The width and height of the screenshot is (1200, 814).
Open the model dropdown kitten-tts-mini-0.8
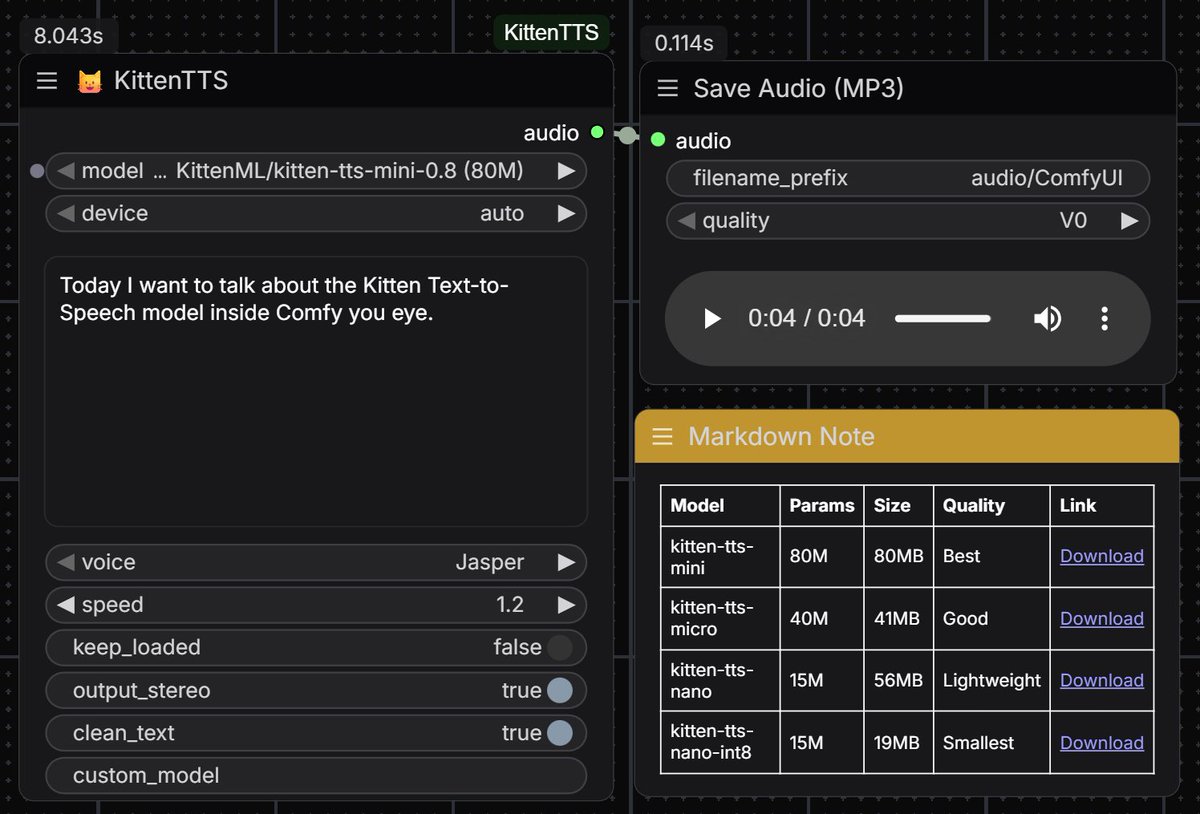pyautogui.click(x=316, y=171)
